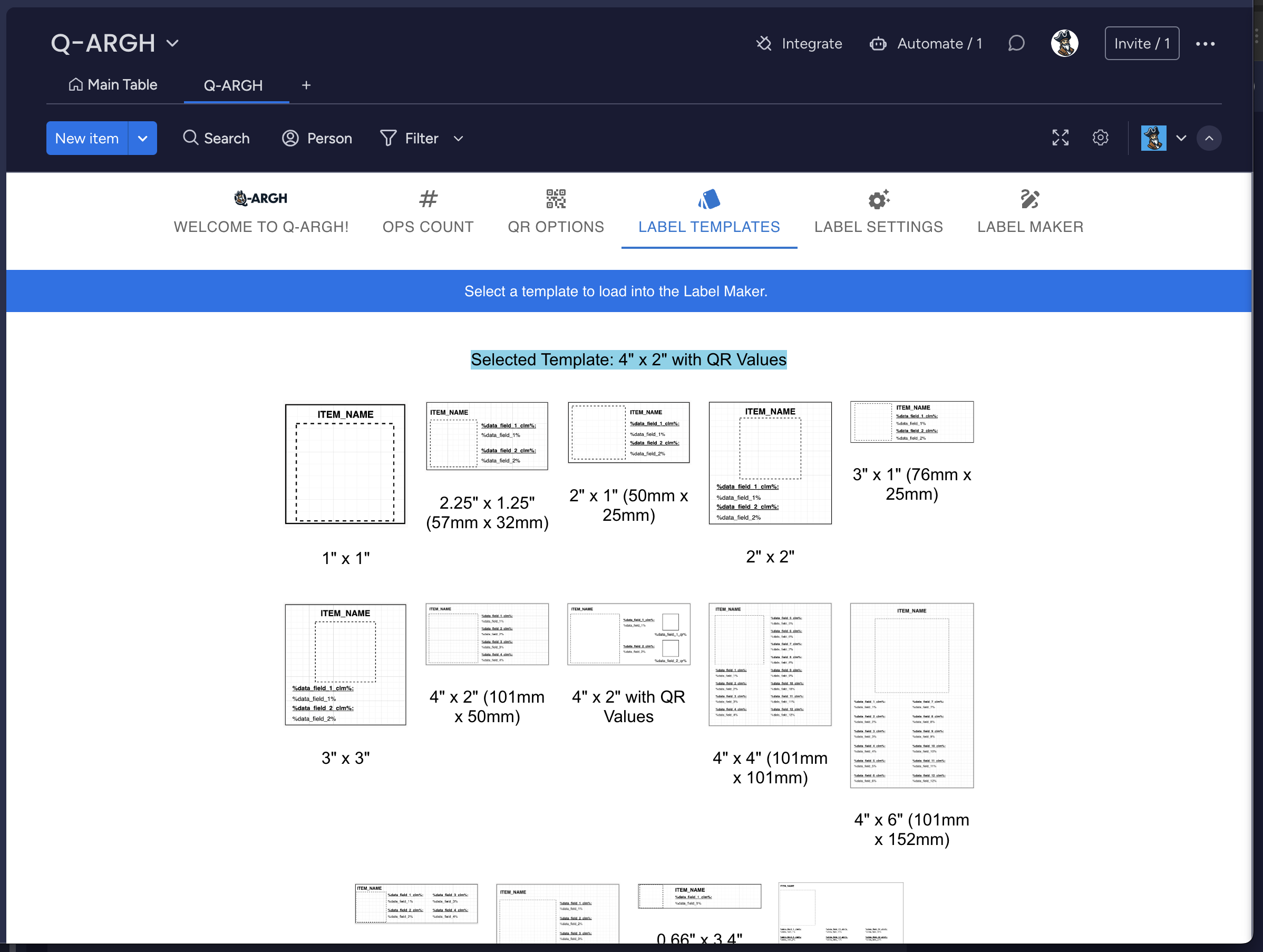This screenshot has height=952, width=1263.
Task: Pick the 0.66" x 3.4" template thumbnail
Action: click(699, 896)
